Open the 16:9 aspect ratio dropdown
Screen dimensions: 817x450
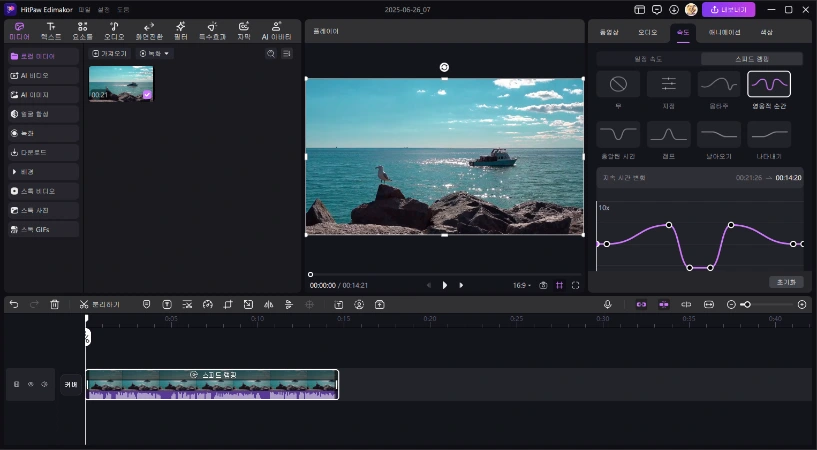522,285
